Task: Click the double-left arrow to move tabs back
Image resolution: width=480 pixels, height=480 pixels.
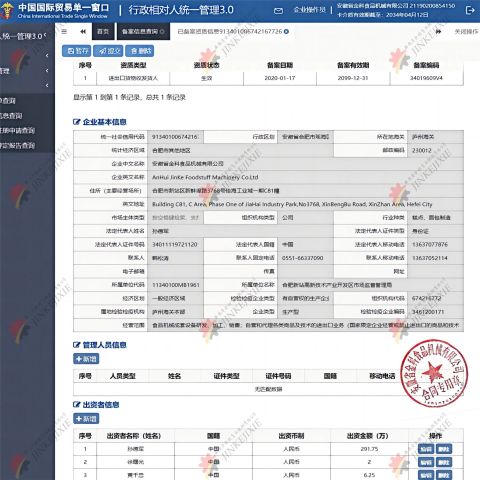Action: coord(83,32)
